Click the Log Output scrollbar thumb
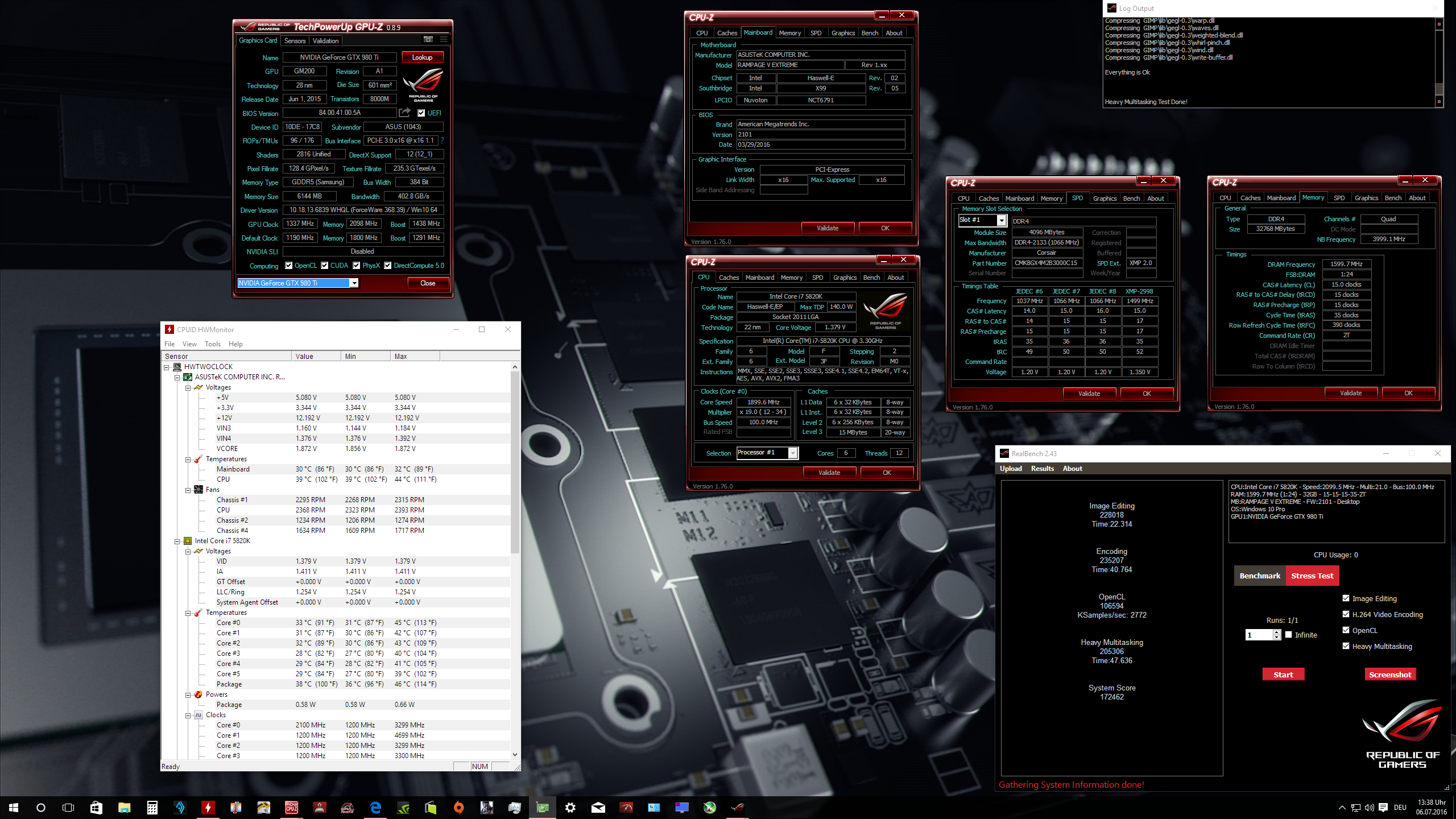Screen dimensions: 1456x819 pyautogui.click(x=1440, y=88)
